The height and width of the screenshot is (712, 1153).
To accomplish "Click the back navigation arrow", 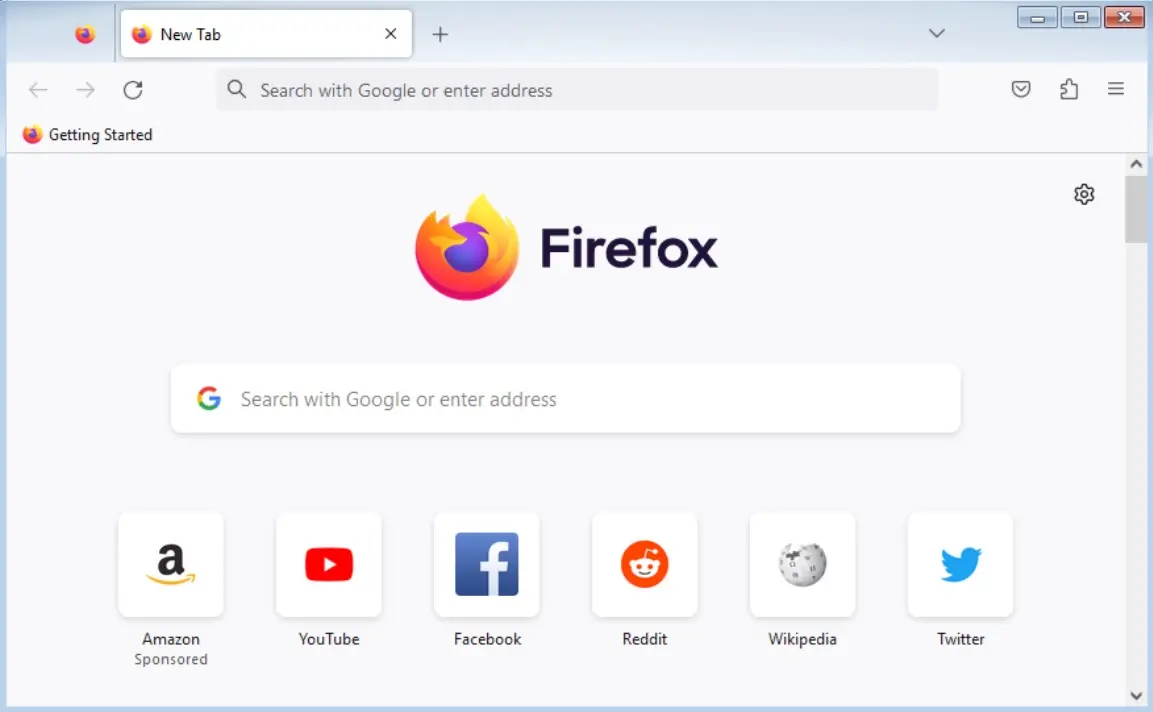I will tap(38, 89).
